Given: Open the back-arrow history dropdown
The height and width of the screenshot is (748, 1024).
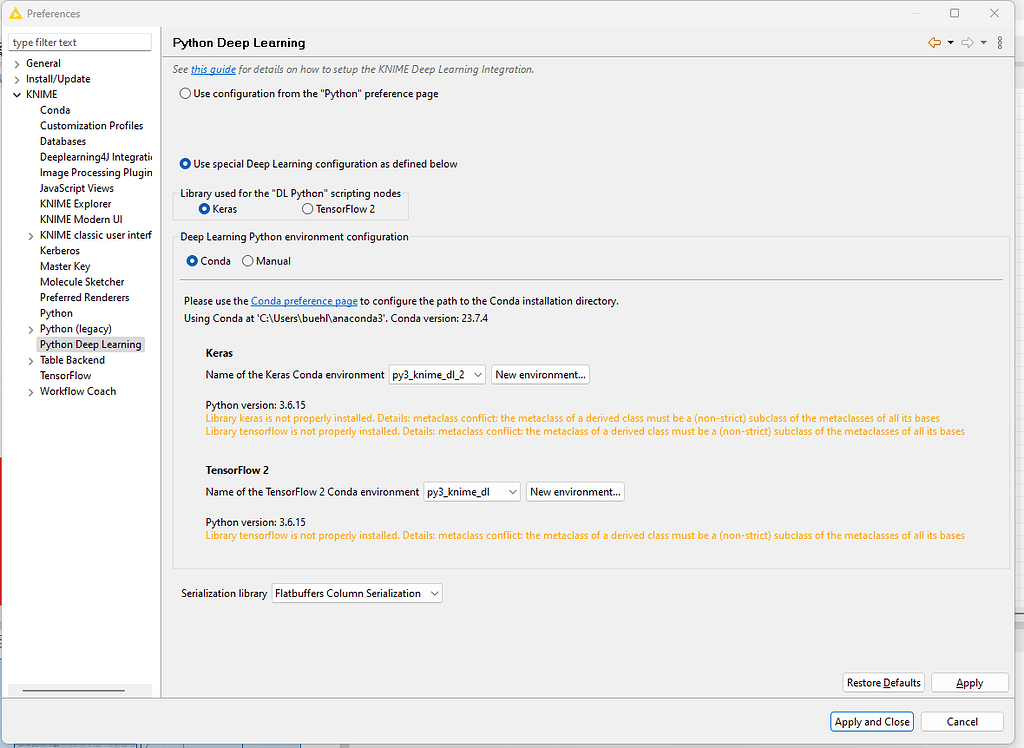Looking at the screenshot, I should point(950,43).
